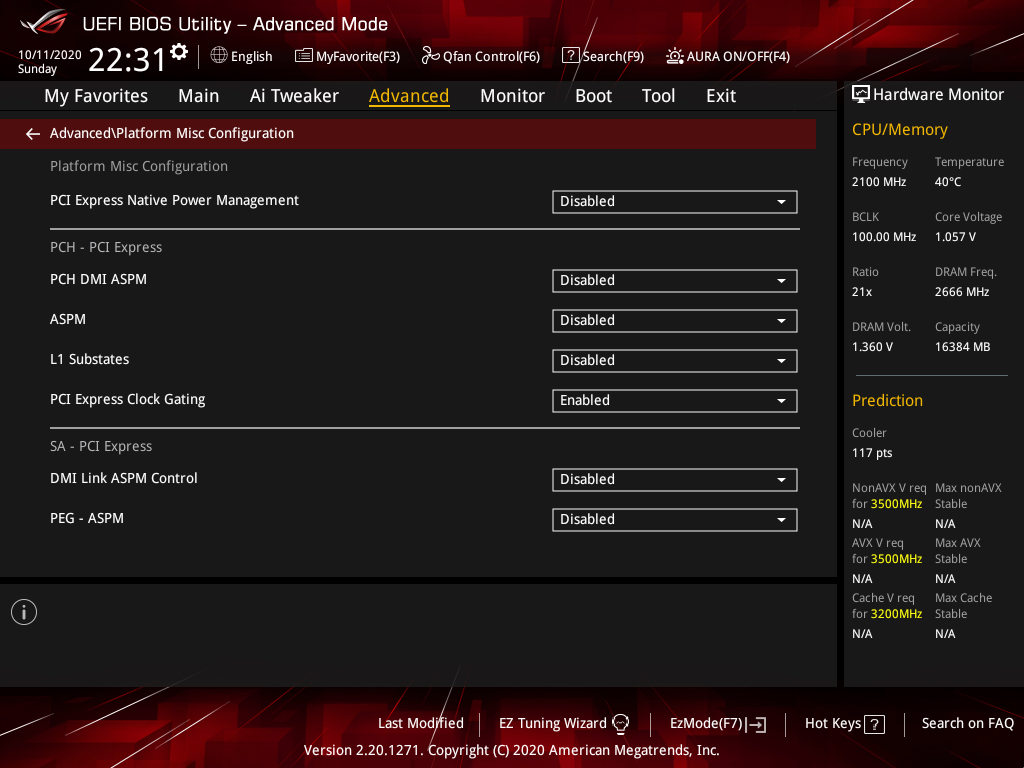Select PCI Express Clock Gating label

pyautogui.click(x=127, y=400)
